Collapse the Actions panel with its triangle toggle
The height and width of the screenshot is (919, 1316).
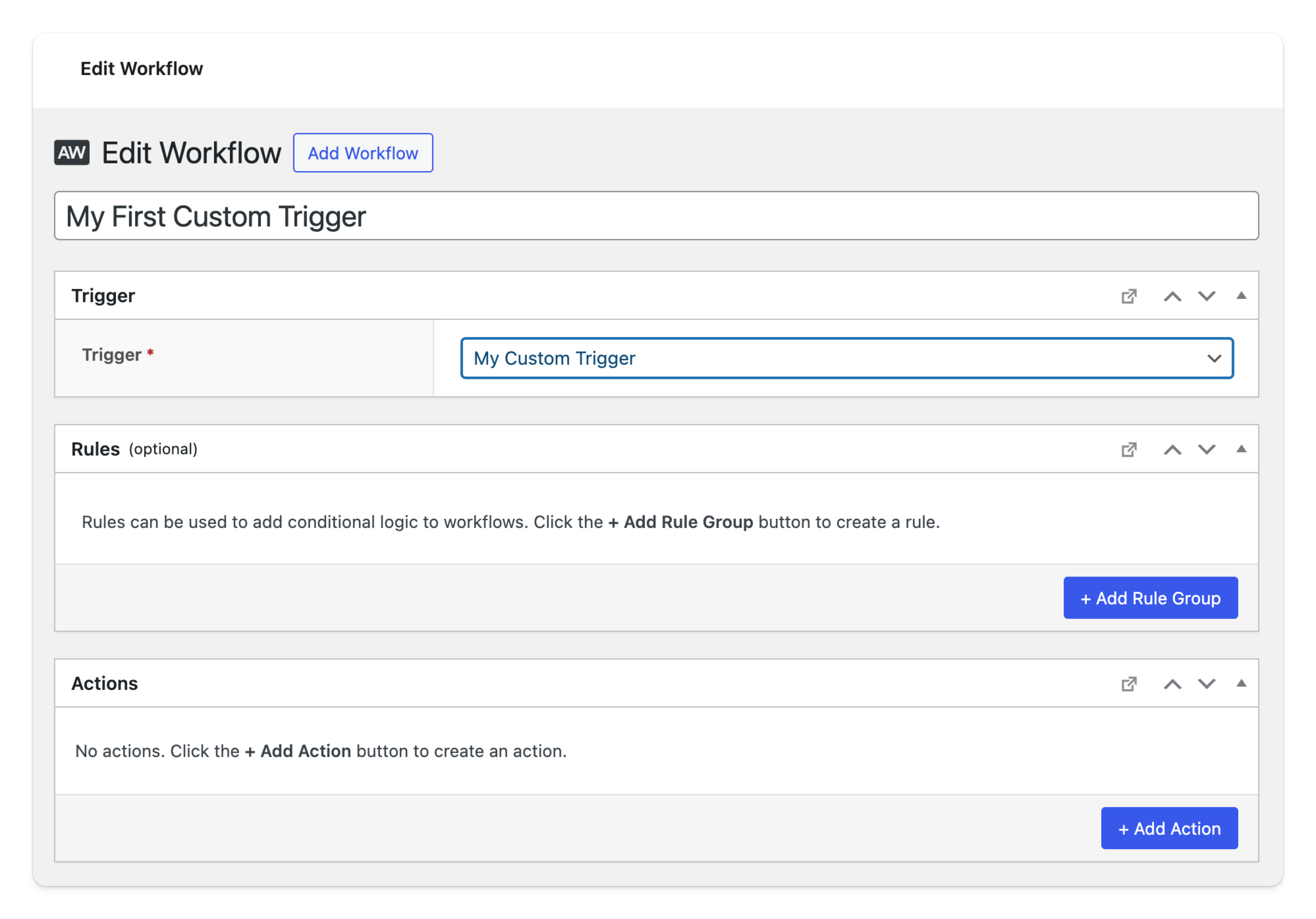(x=1242, y=684)
